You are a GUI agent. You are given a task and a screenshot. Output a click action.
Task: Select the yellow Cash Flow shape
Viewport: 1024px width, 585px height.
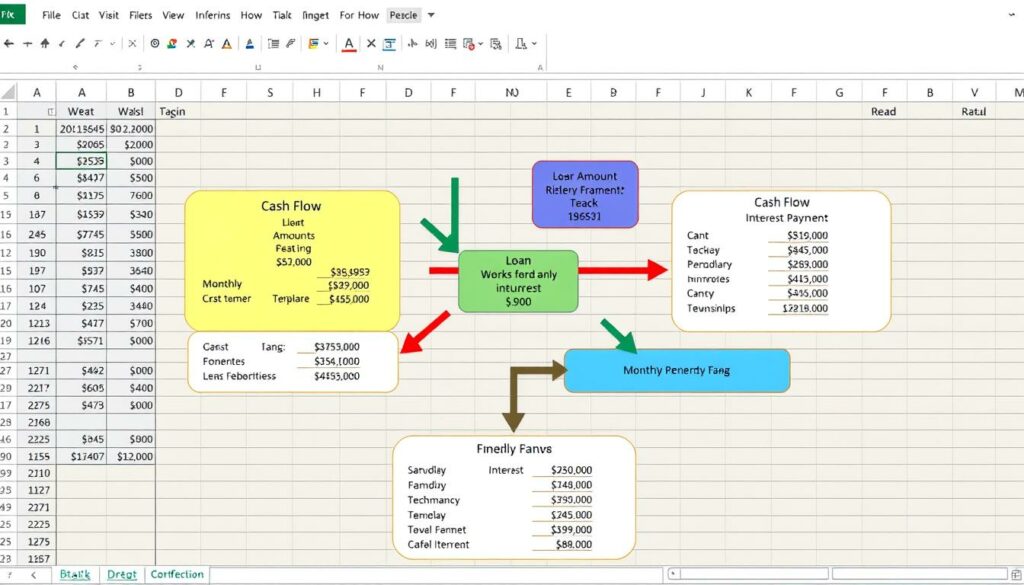click(292, 261)
